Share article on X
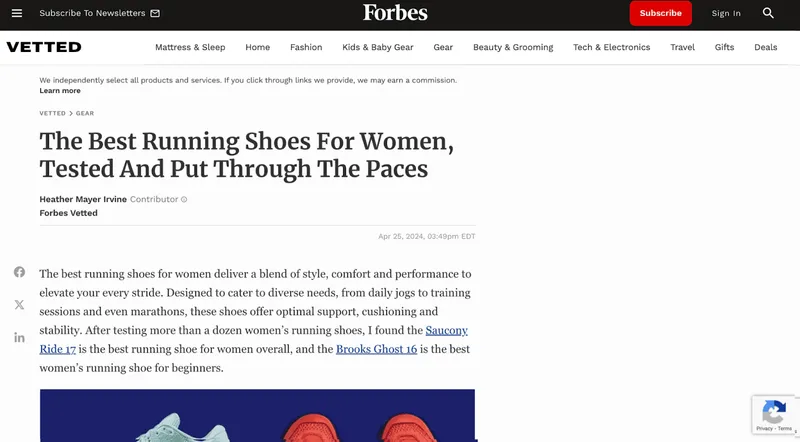The height and width of the screenshot is (442, 800). (19, 304)
